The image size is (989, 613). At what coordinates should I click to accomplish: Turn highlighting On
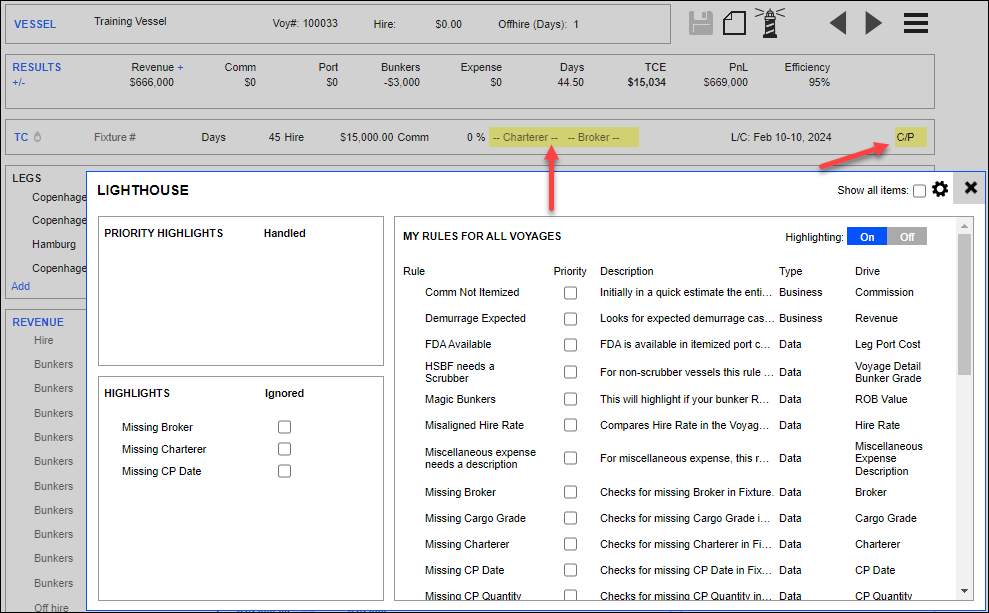(x=867, y=236)
